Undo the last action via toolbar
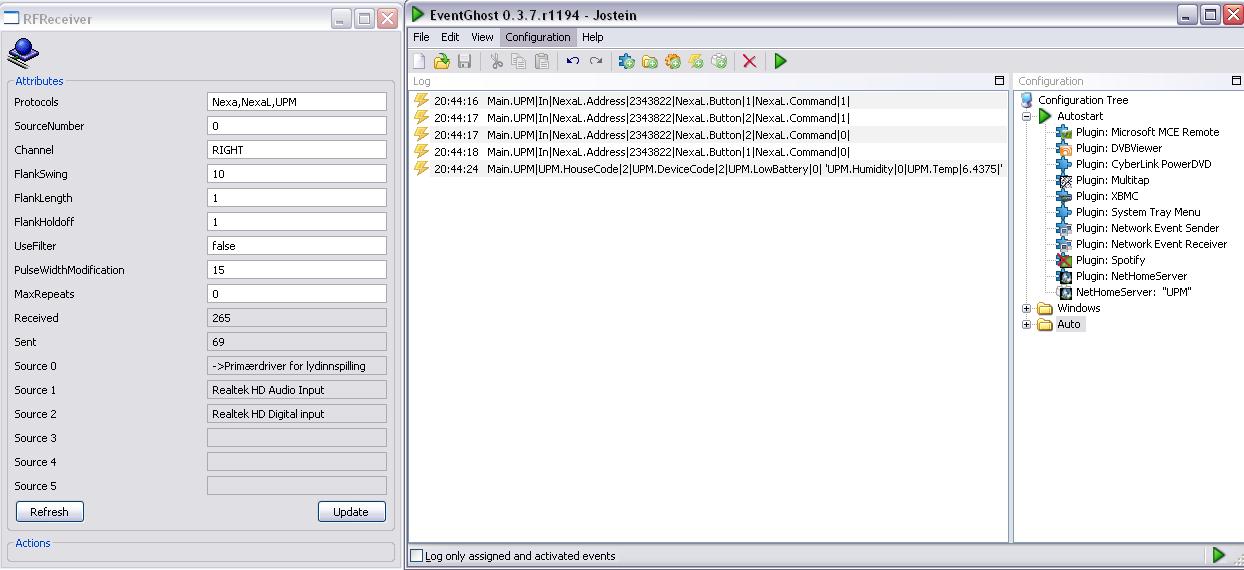 572,61
